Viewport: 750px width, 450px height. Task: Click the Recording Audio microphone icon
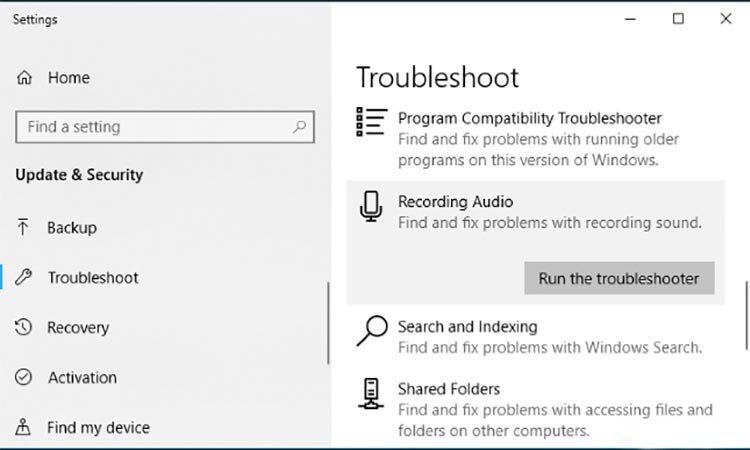[371, 207]
